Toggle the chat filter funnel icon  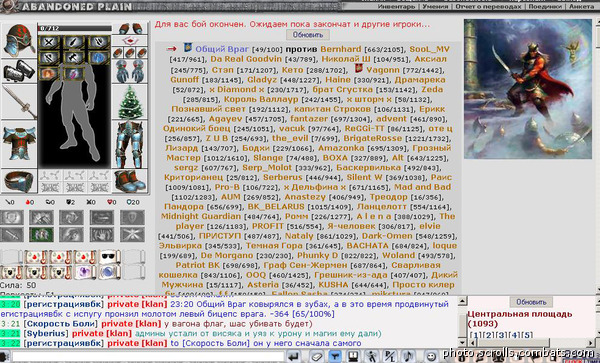(x=335, y=356)
